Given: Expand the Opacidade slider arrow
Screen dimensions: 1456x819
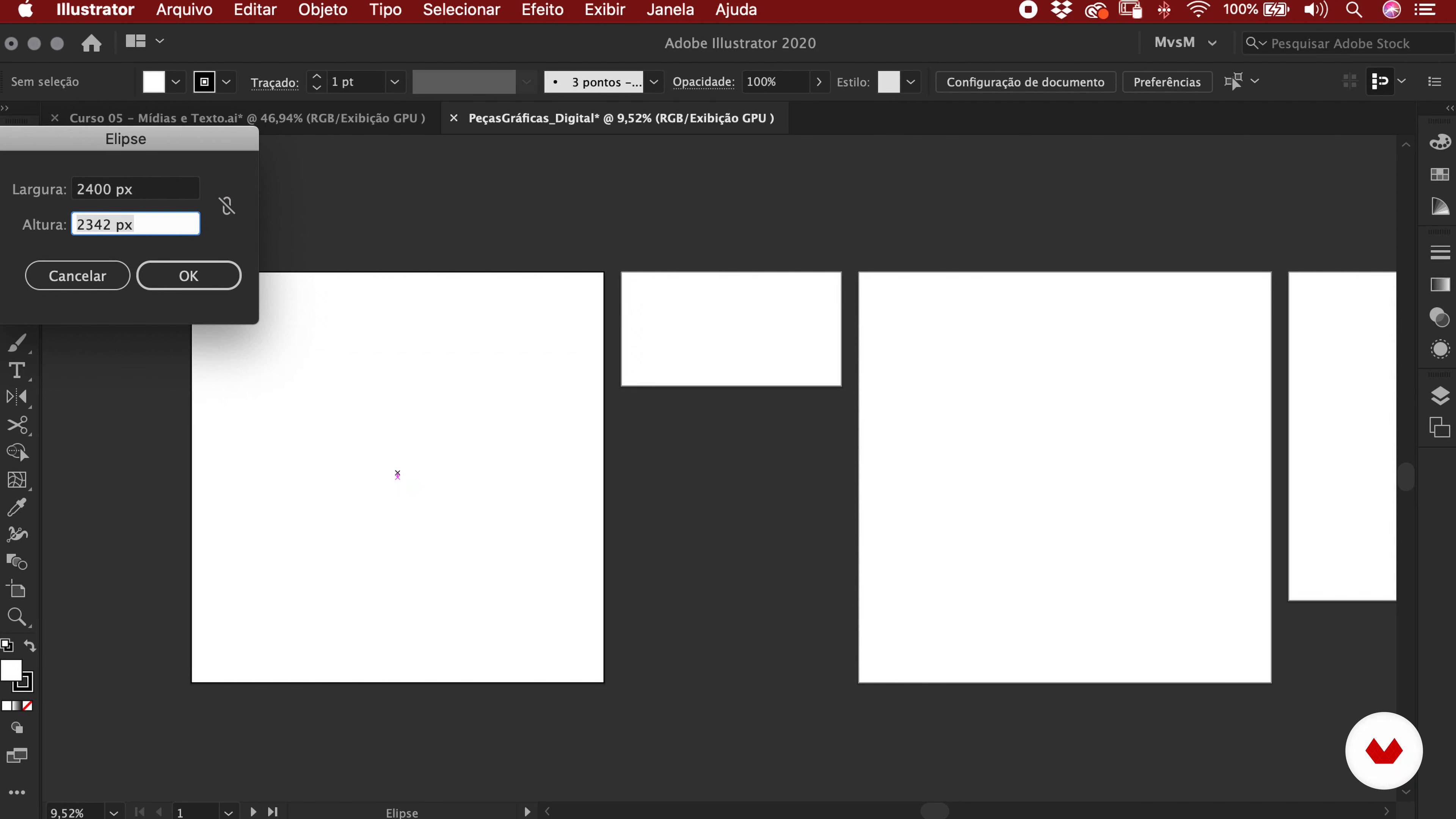Looking at the screenshot, I should click(819, 82).
